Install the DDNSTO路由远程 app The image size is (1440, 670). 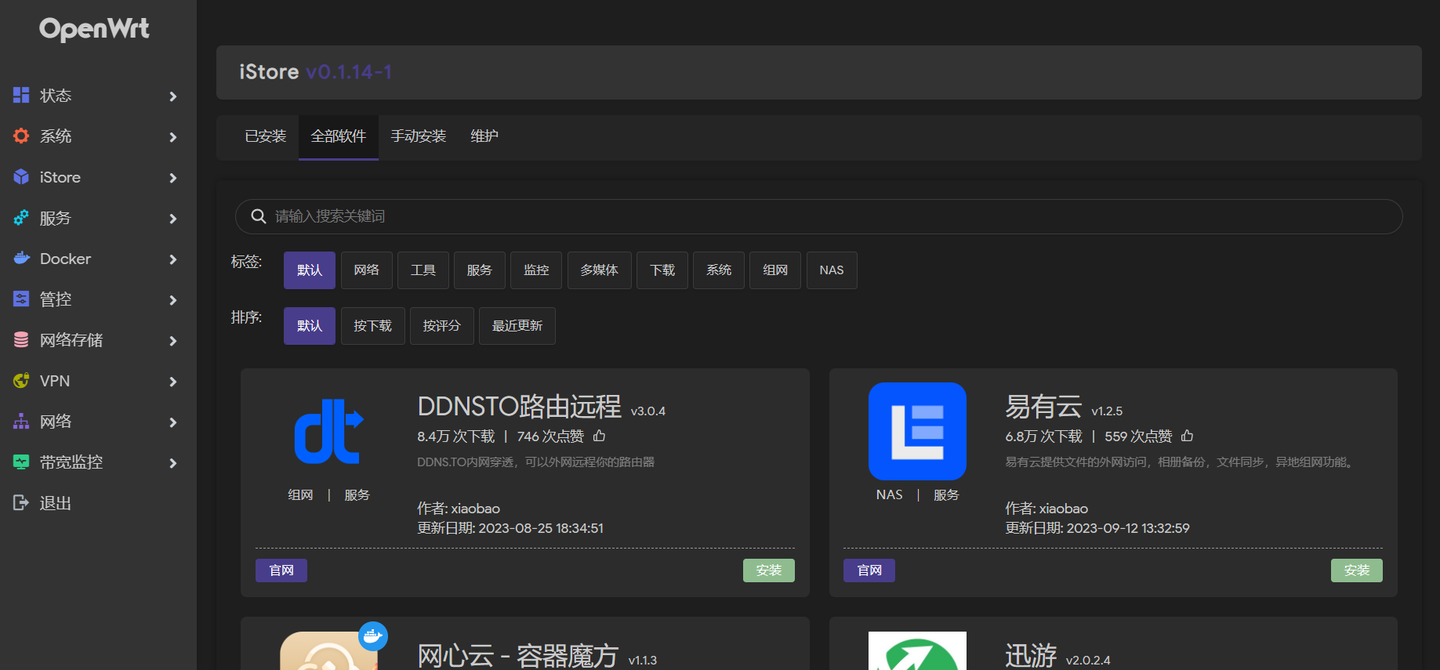pyautogui.click(x=768, y=570)
